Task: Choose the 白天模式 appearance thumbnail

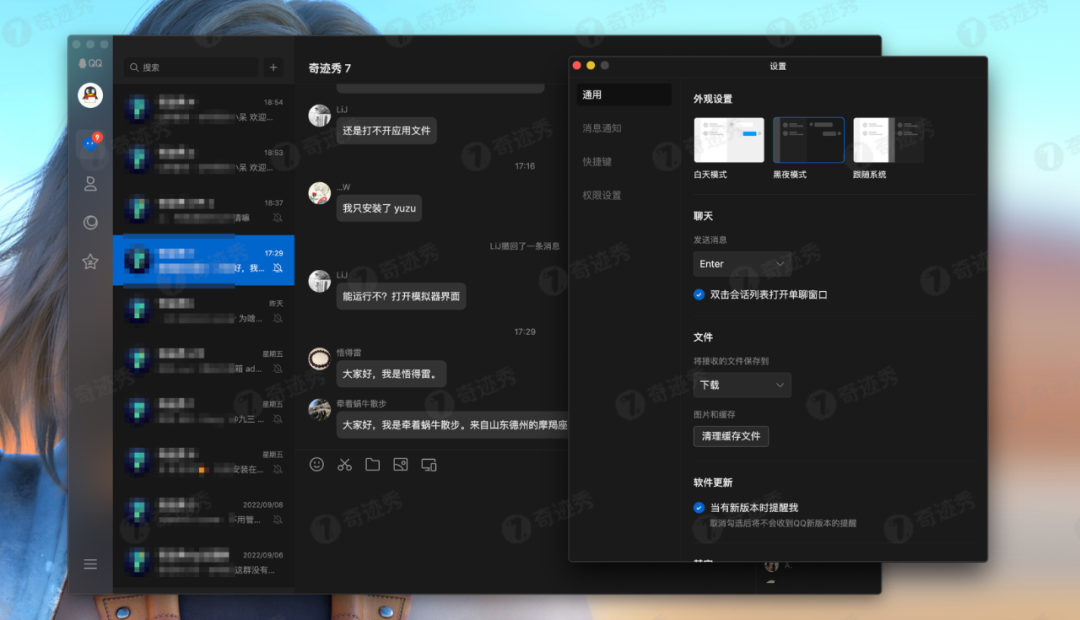Action: tap(729, 140)
